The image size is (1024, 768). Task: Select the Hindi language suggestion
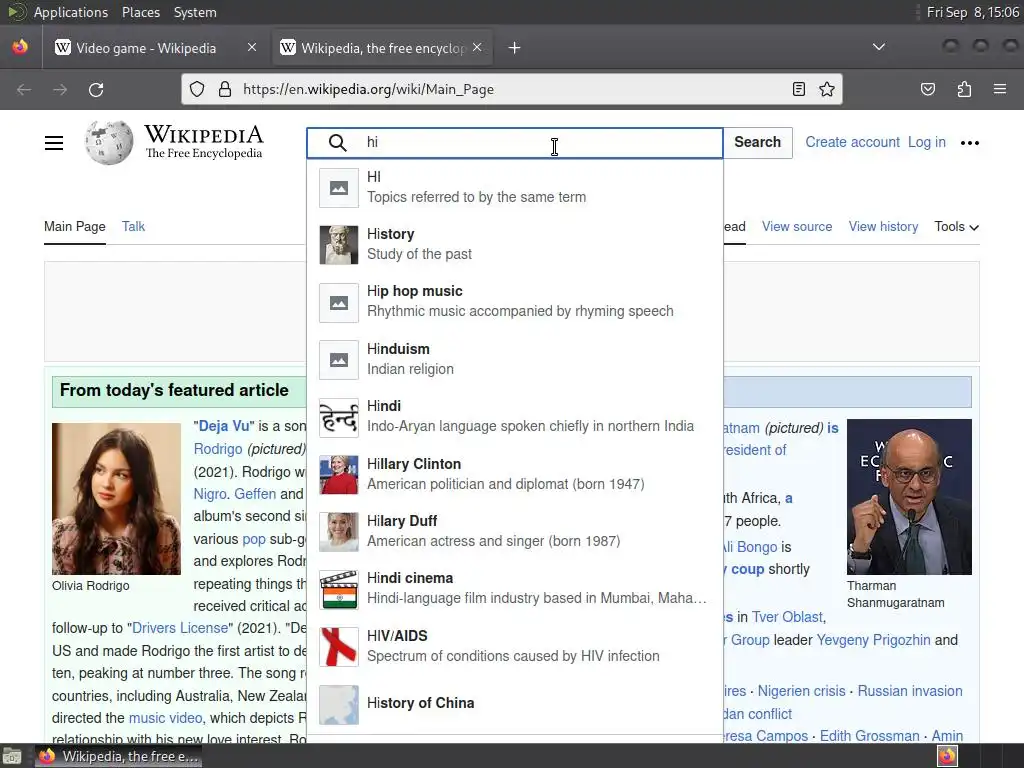[x=515, y=417]
